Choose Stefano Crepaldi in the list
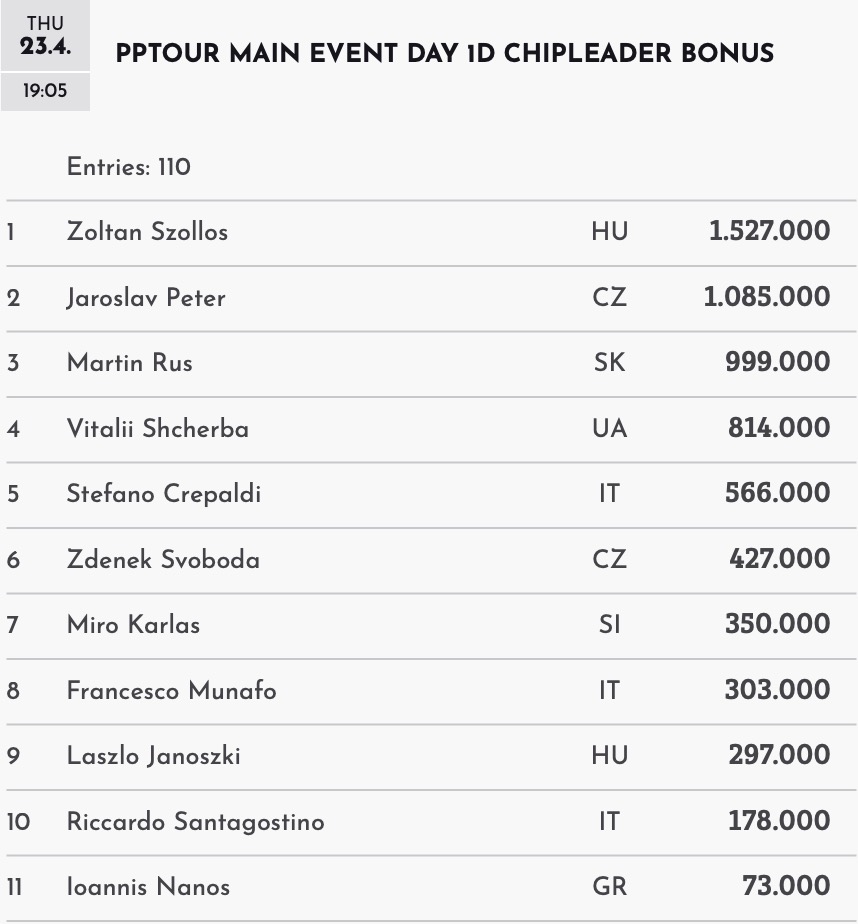Screen dimensions: 858x924 coord(163,494)
